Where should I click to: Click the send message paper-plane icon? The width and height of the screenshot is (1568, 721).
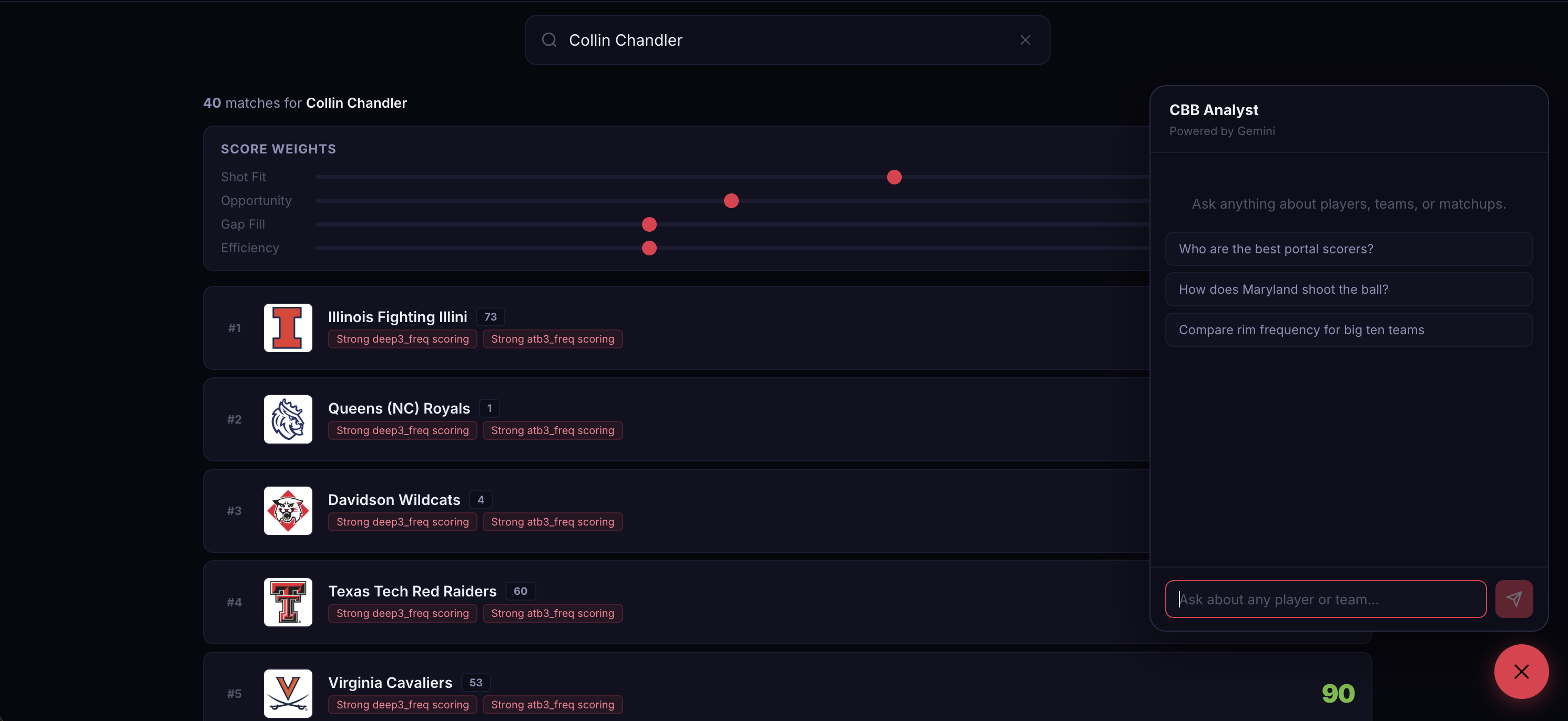click(1513, 599)
